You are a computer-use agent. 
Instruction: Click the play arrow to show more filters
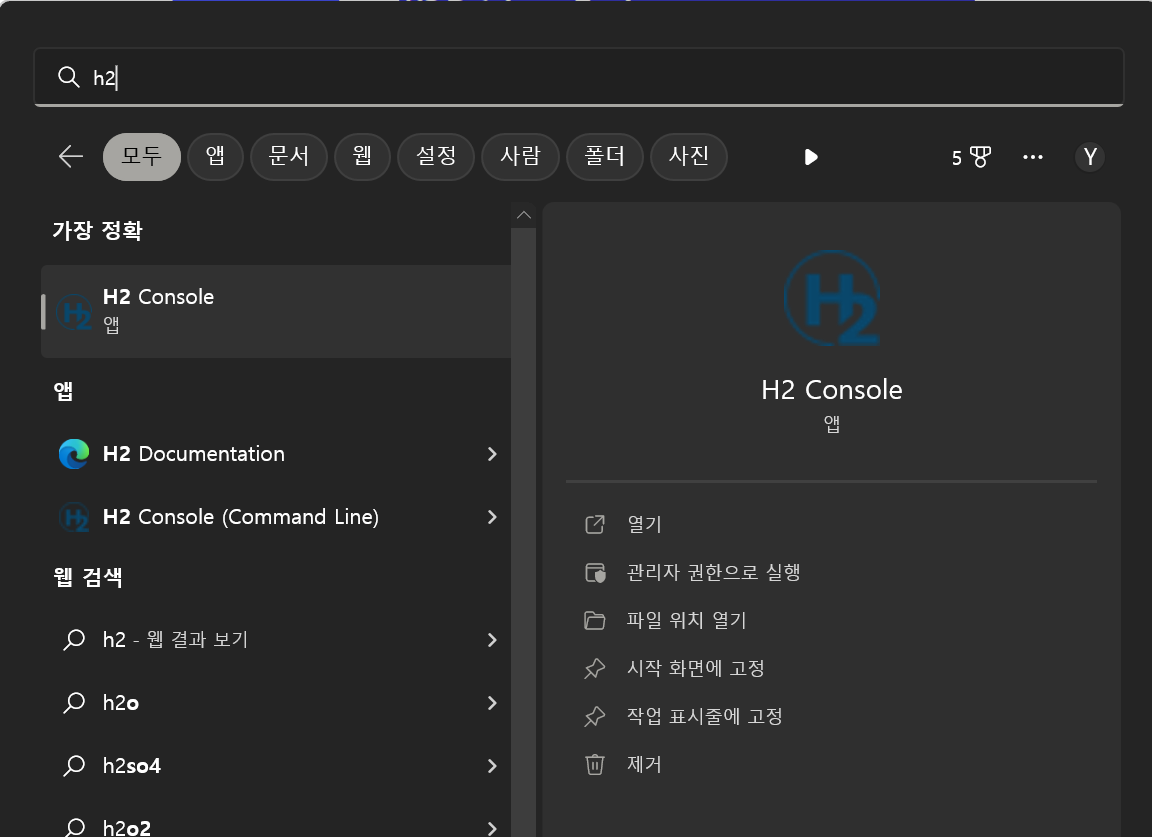tap(811, 157)
